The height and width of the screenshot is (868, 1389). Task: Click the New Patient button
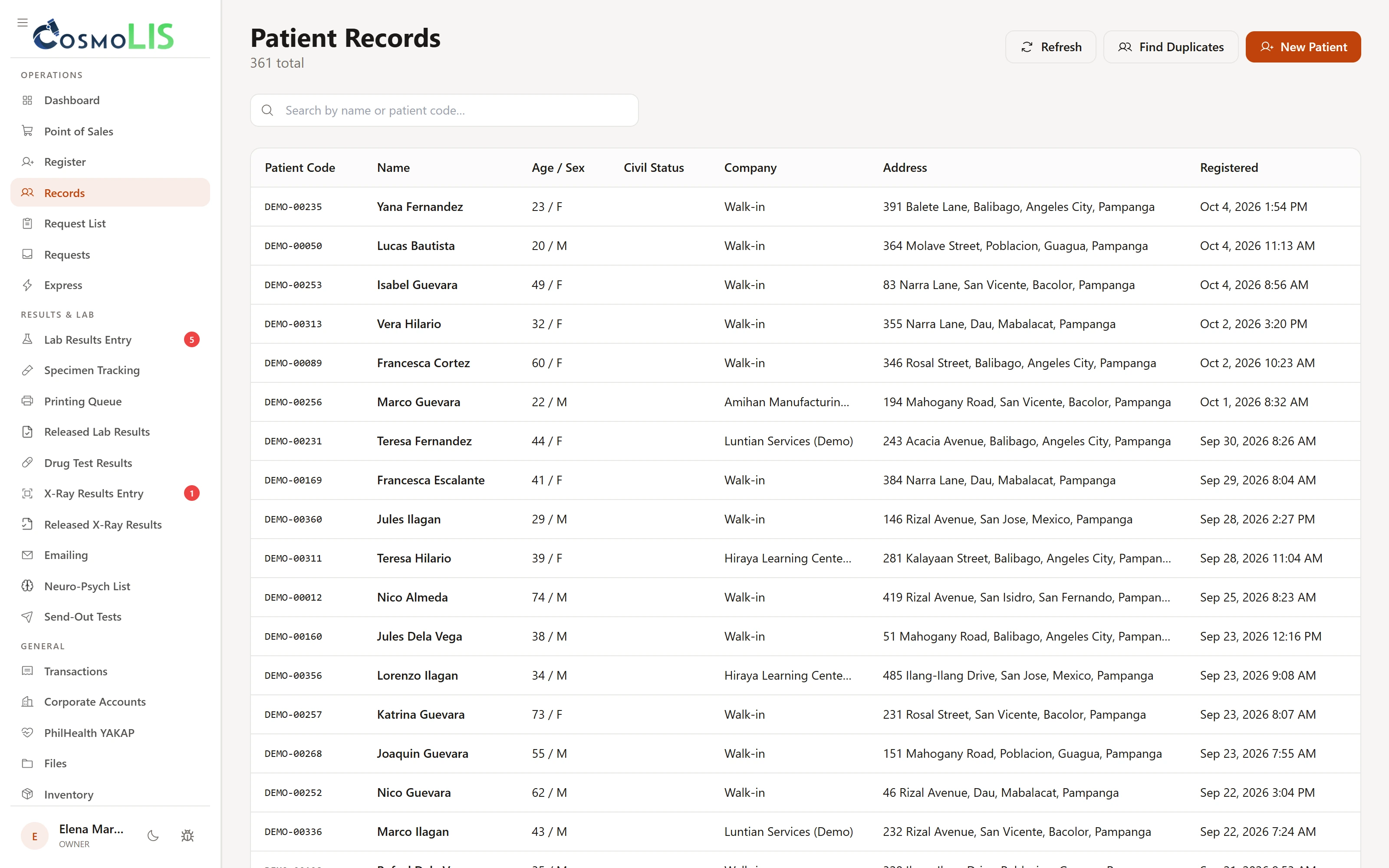coord(1303,47)
